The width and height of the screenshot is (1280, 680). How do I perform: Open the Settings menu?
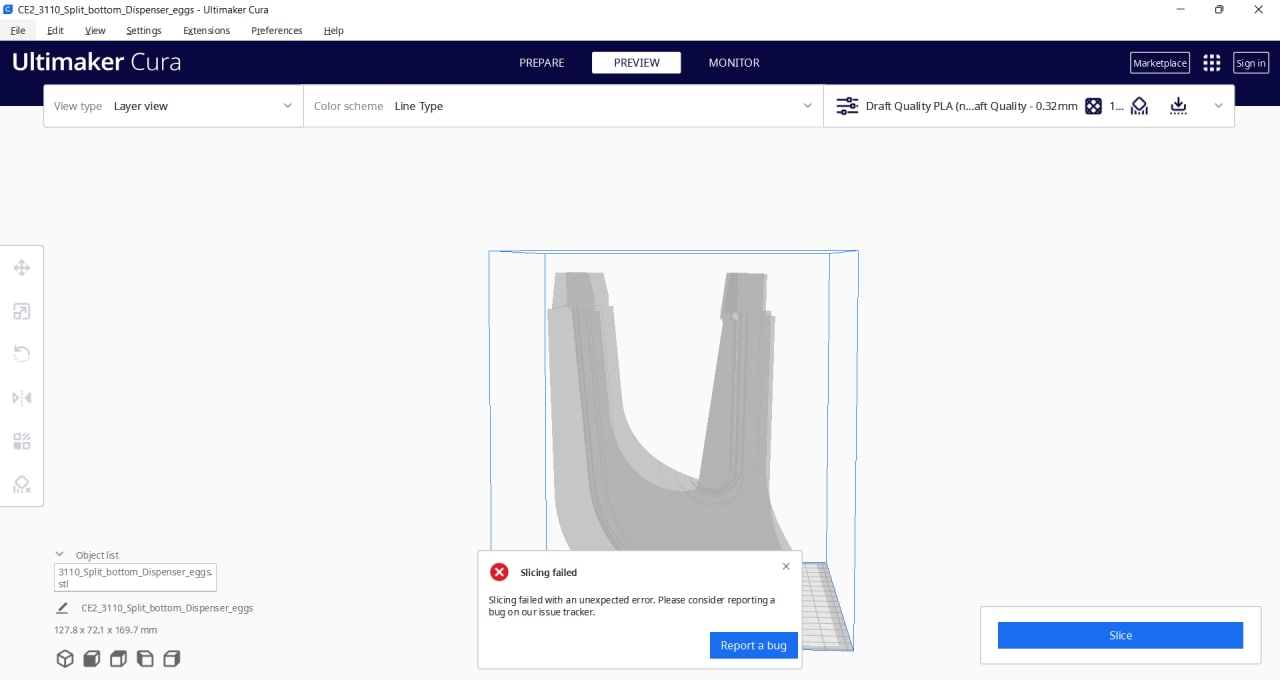[x=144, y=30]
